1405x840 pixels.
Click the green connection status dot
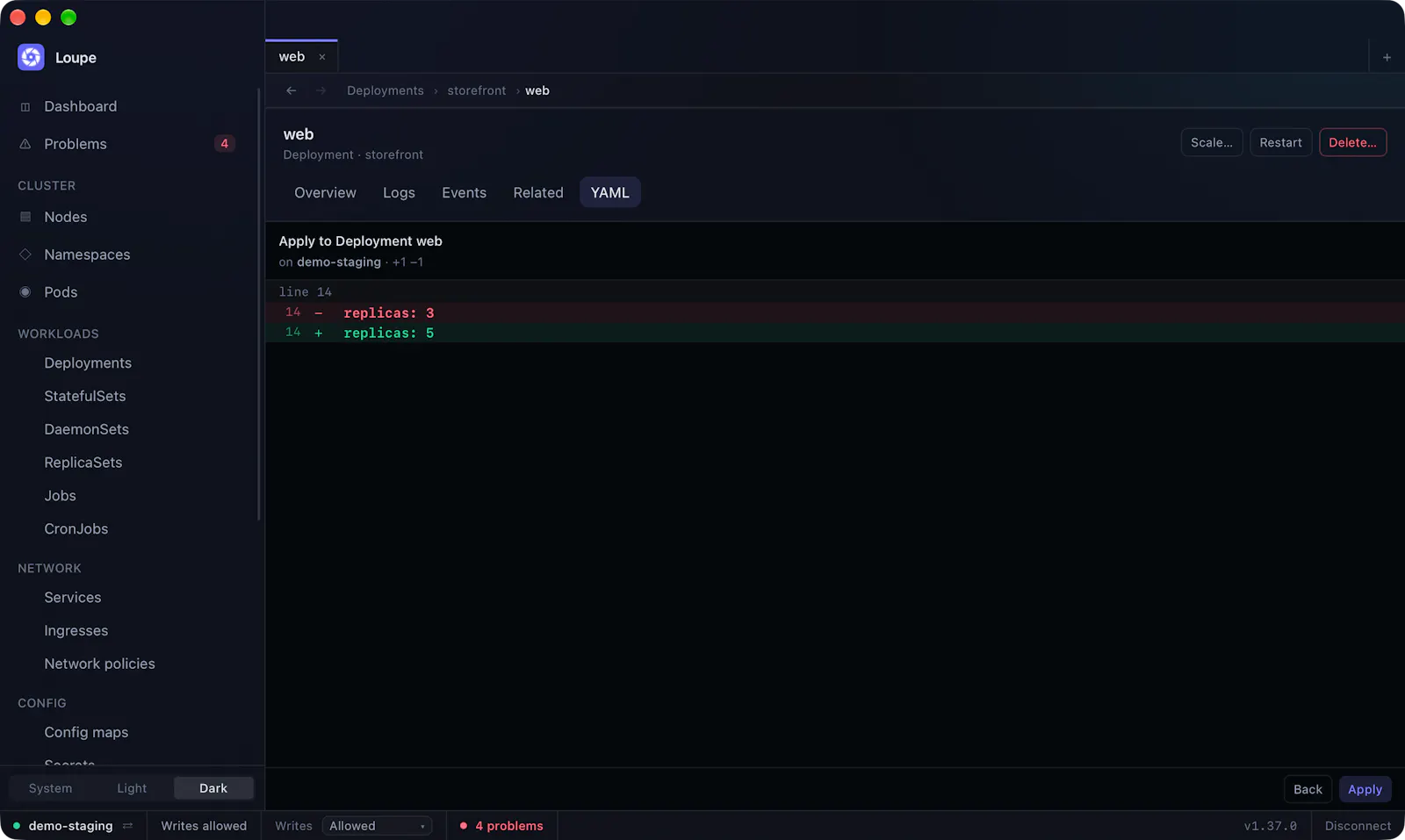tap(17, 826)
